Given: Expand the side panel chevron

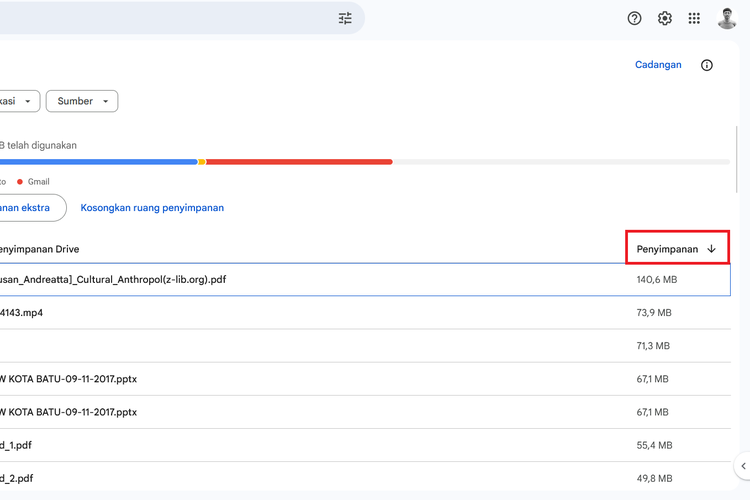Looking at the screenshot, I should tap(742, 466).
